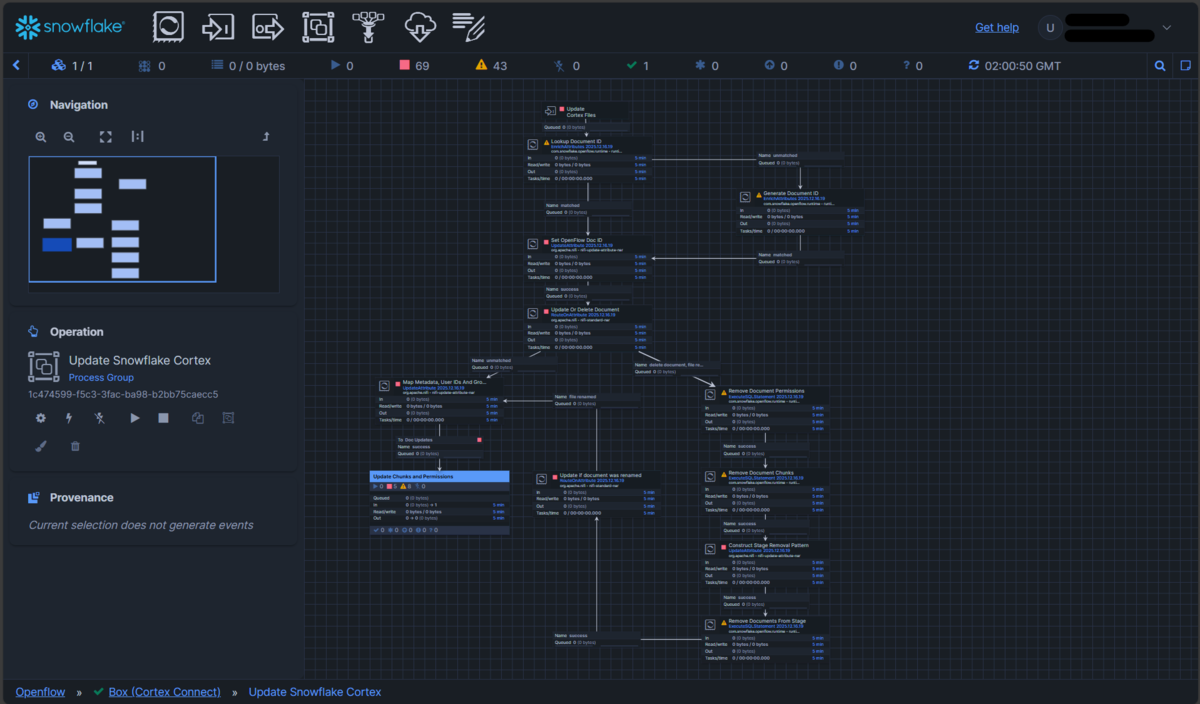Image resolution: width=1200 pixels, height=704 pixels.
Task: Click queued status 0 / 0 bytes
Action: click(248, 66)
